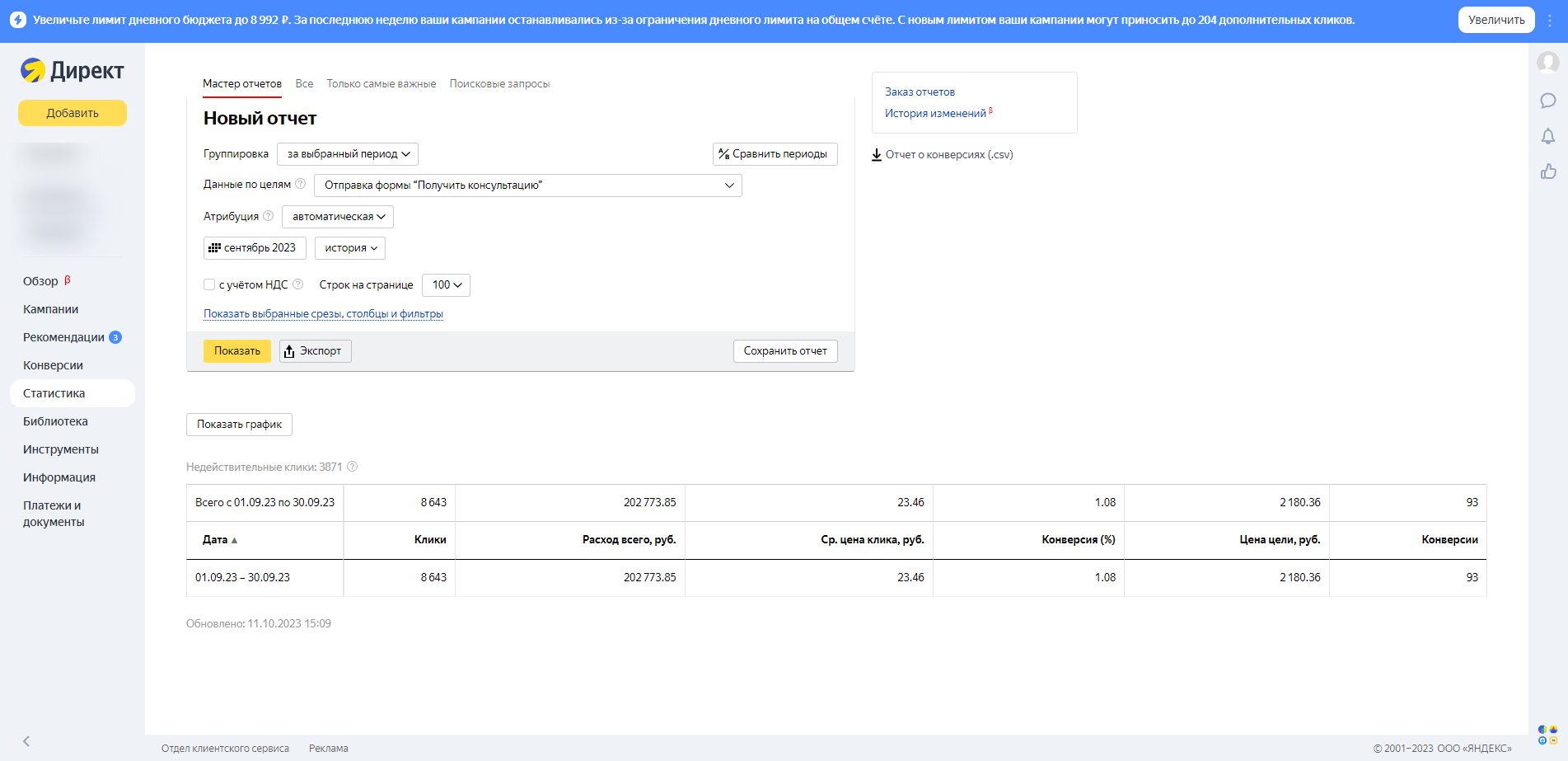Expand the Группировка period dropdown
1568x761 pixels.
tap(348, 154)
